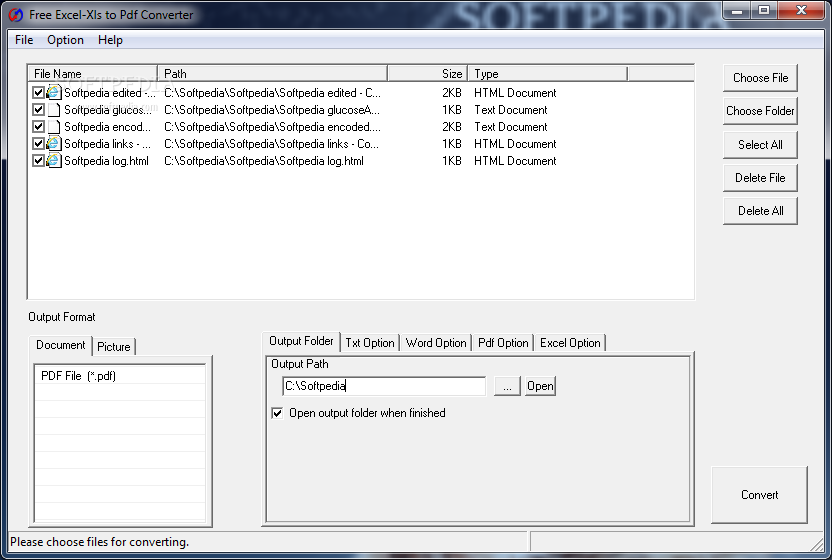Image resolution: width=832 pixels, height=560 pixels.
Task: Open the Pdf Option tab
Action: 503,343
